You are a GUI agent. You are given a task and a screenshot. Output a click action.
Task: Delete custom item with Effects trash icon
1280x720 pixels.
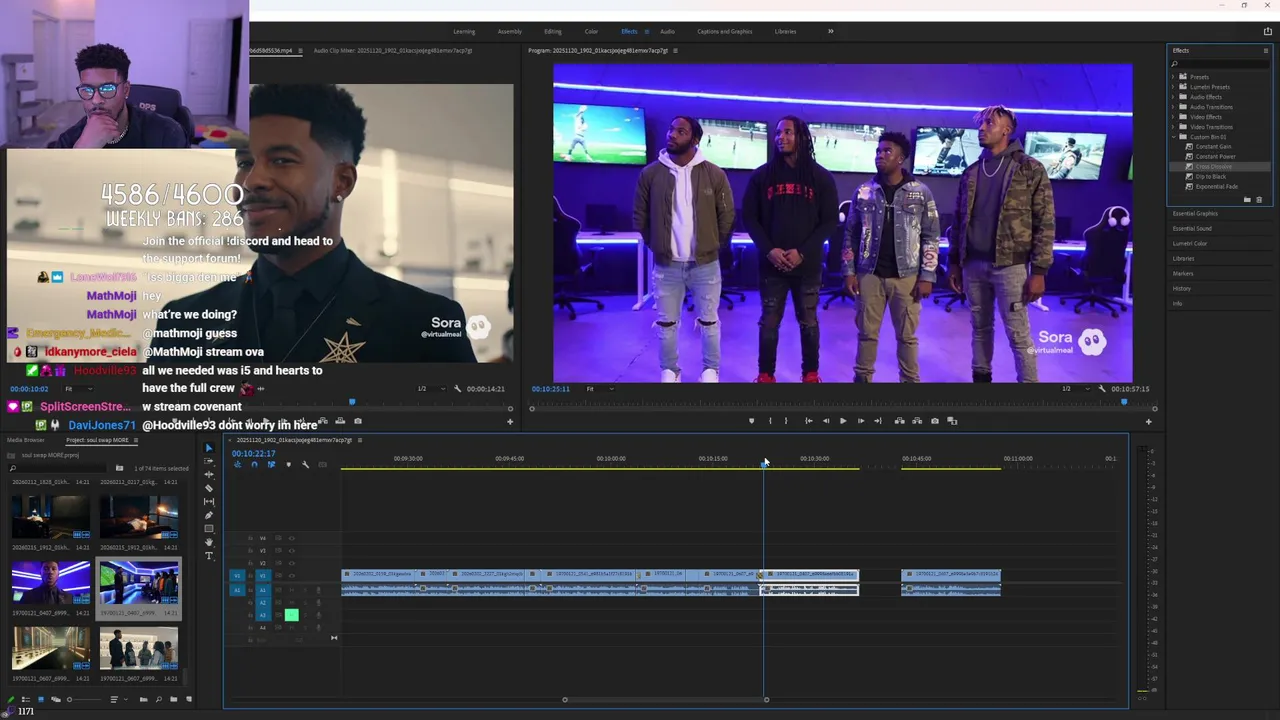(1259, 200)
